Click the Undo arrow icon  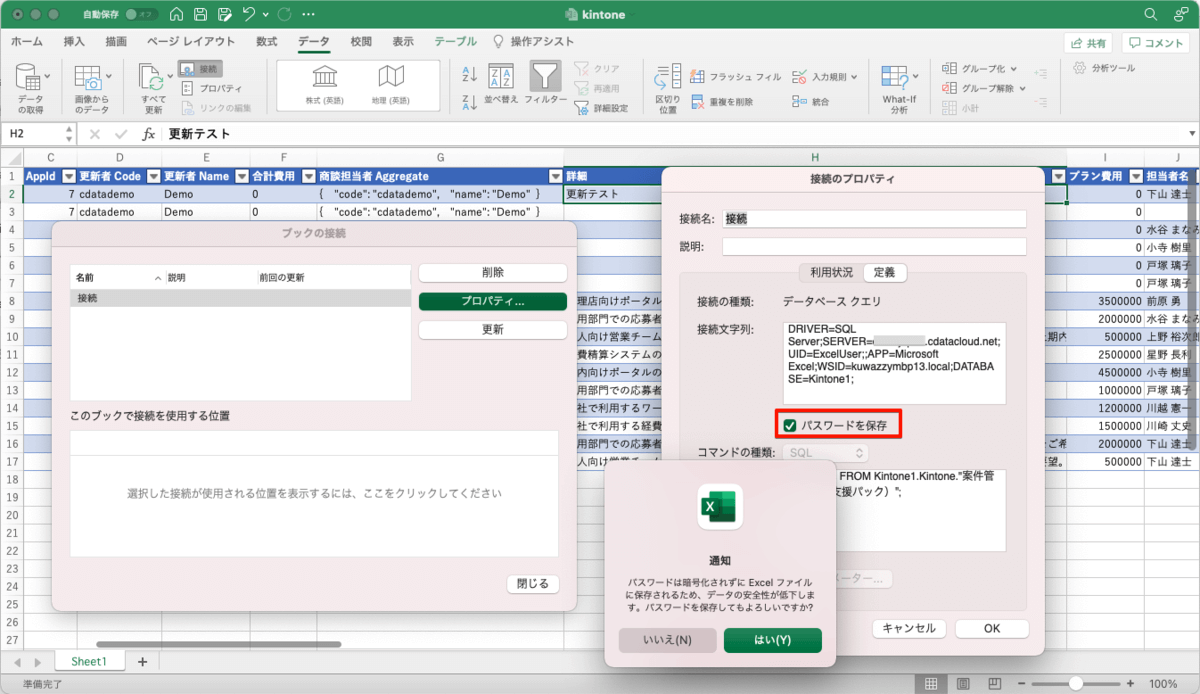pyautogui.click(x=248, y=15)
